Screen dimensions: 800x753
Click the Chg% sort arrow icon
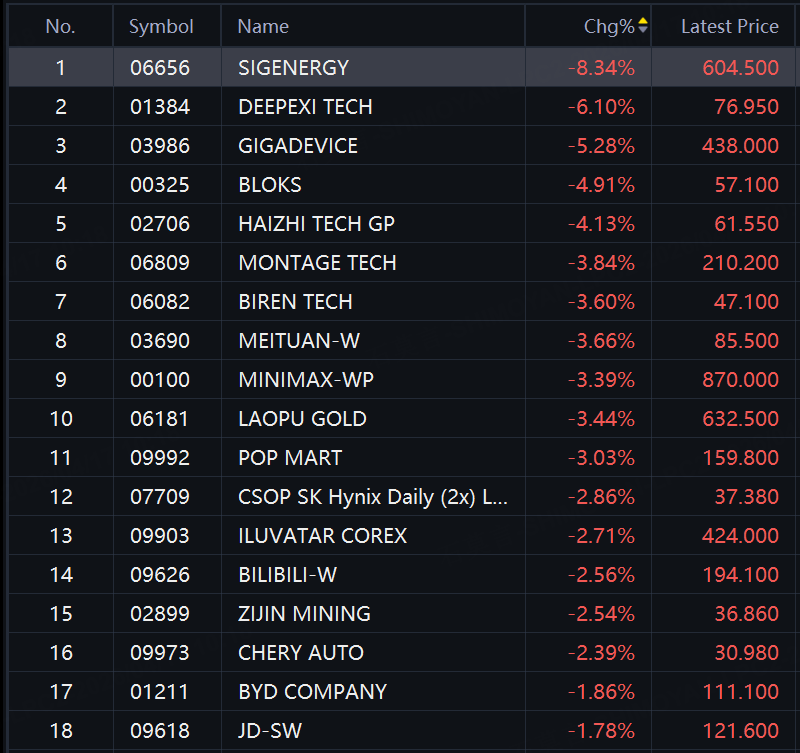642,26
